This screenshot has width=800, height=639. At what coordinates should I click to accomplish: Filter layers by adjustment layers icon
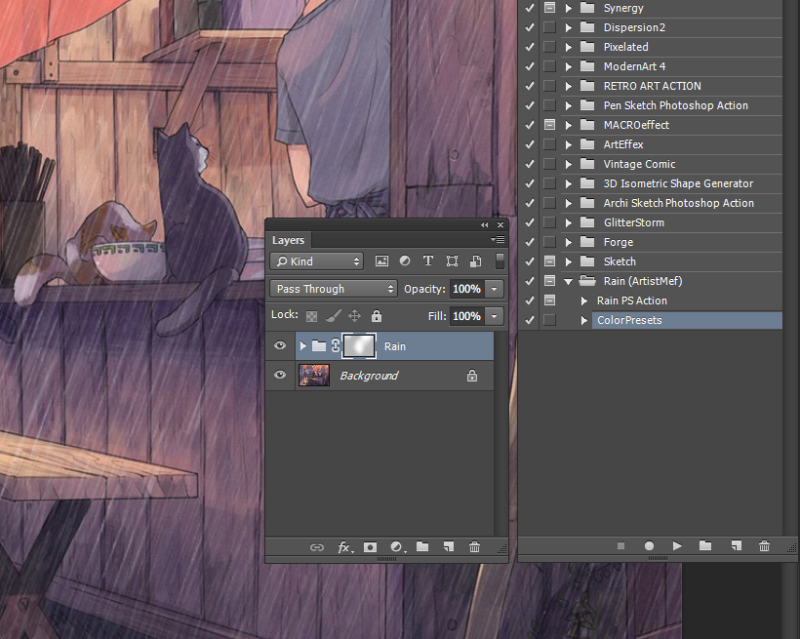(x=405, y=261)
